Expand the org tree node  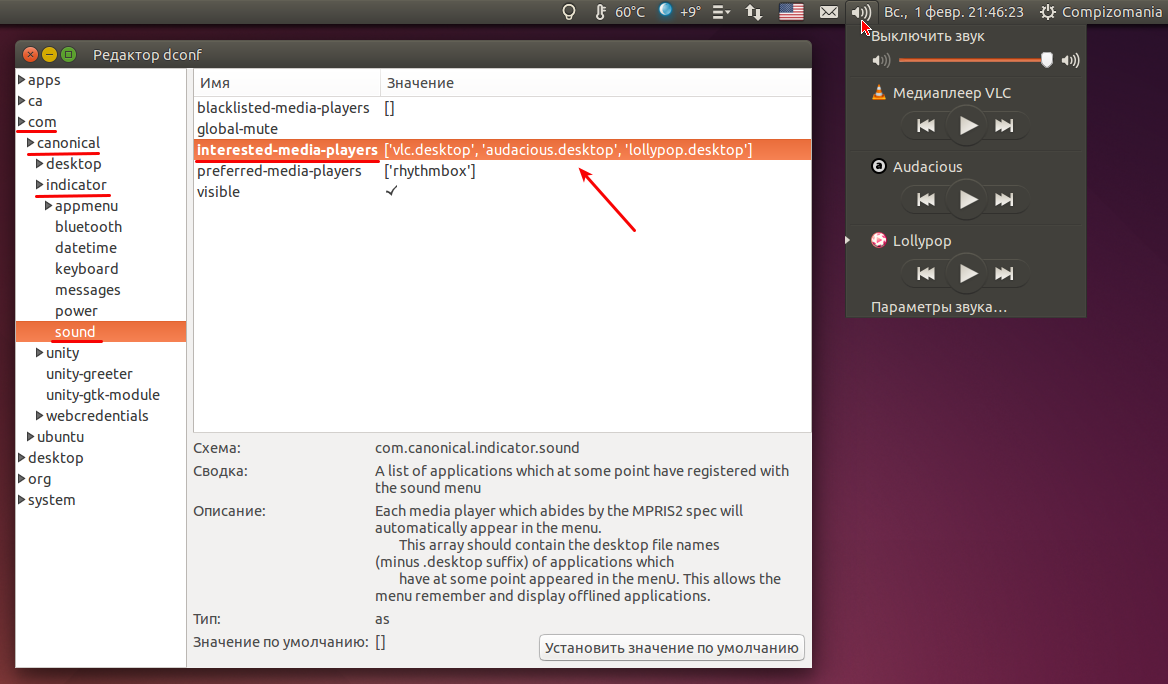click(22, 478)
